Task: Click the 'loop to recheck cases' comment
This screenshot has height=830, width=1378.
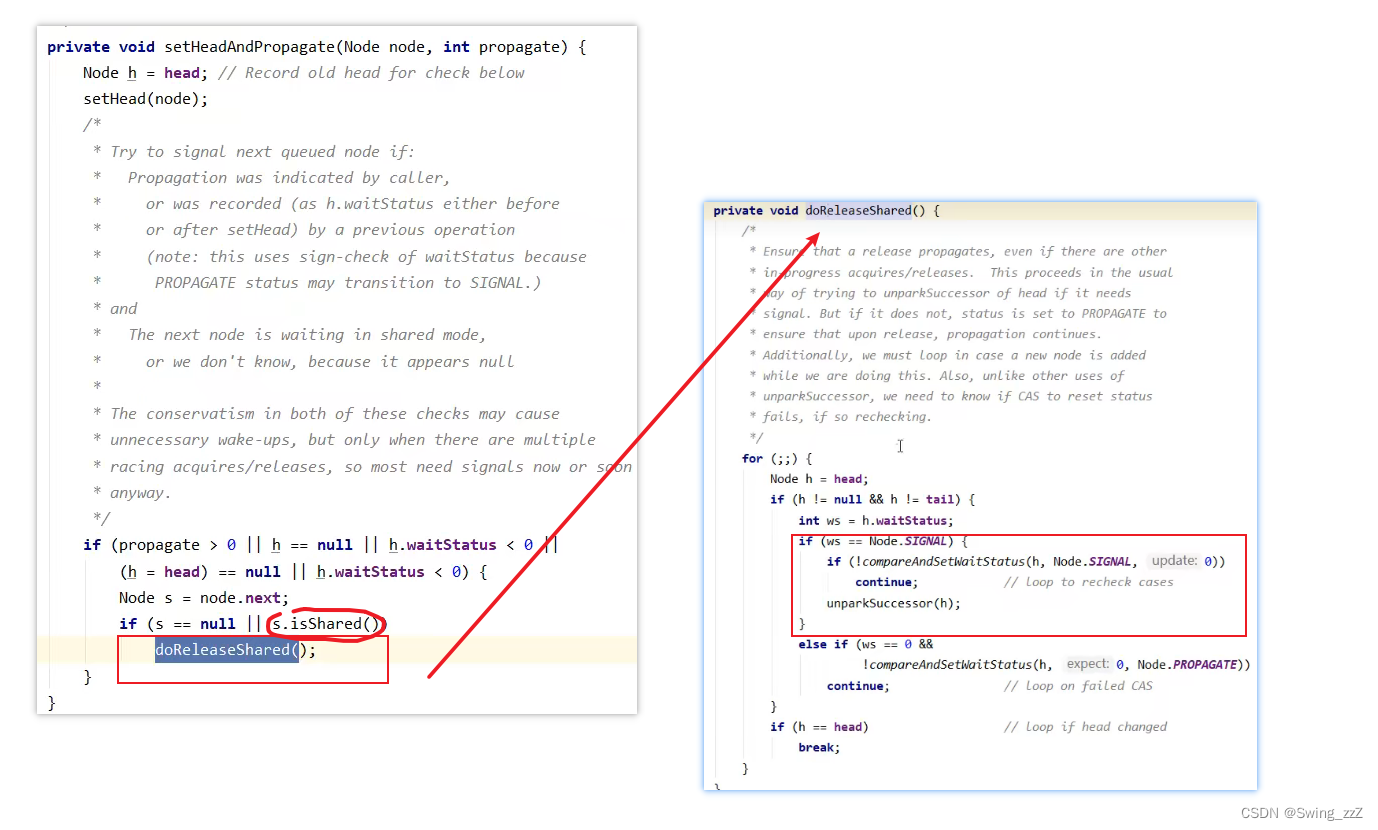Action: (x=1089, y=582)
